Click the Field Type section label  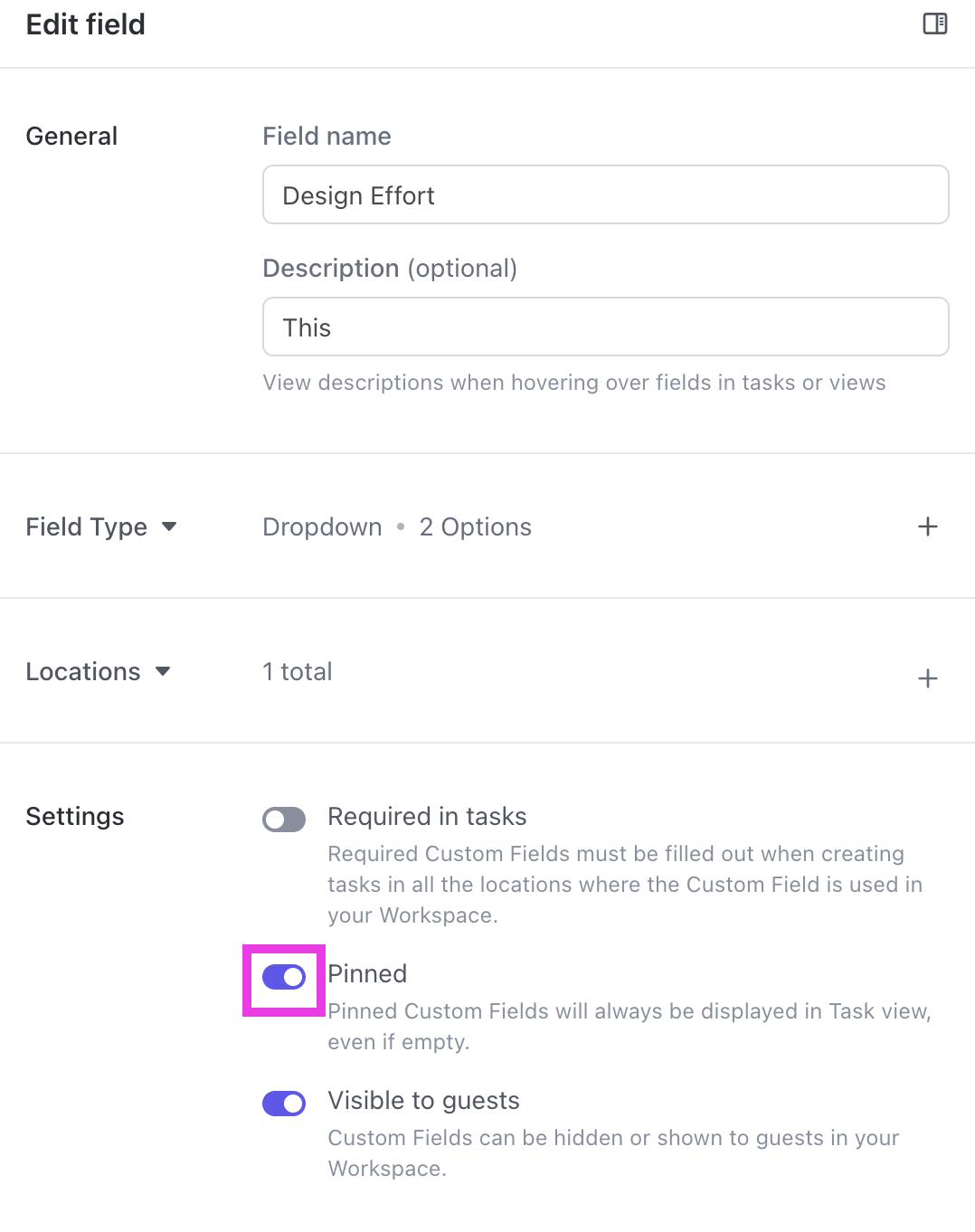pyautogui.click(x=86, y=526)
